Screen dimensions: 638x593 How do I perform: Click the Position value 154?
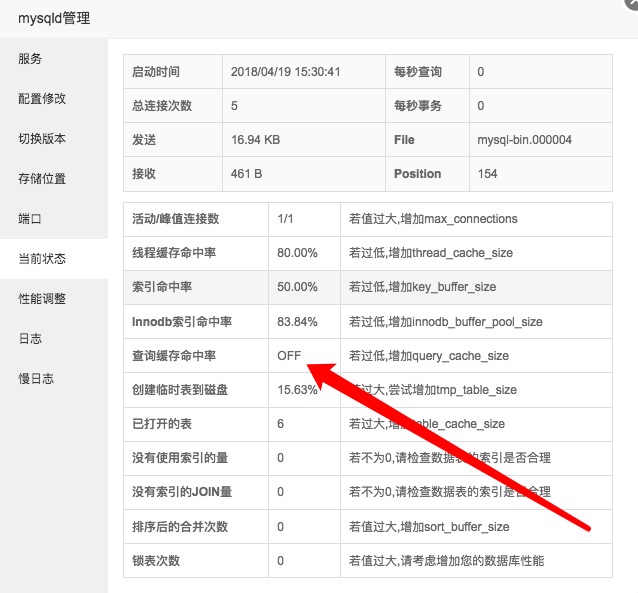tap(487, 174)
